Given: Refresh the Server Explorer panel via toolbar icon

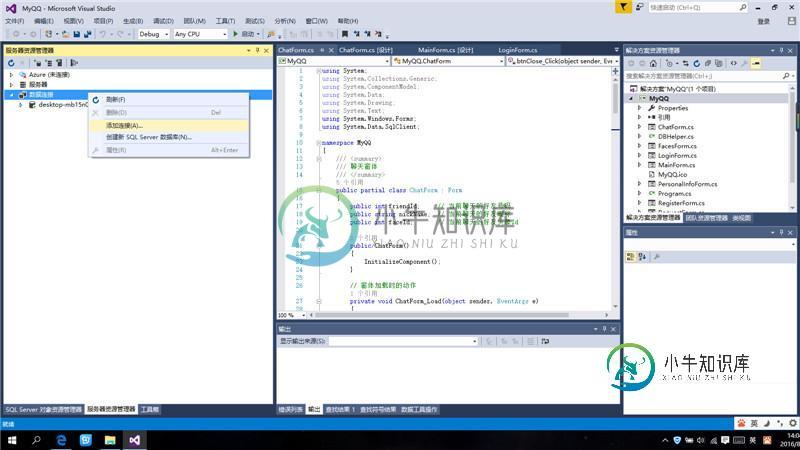Looking at the screenshot, I should tap(11, 63).
